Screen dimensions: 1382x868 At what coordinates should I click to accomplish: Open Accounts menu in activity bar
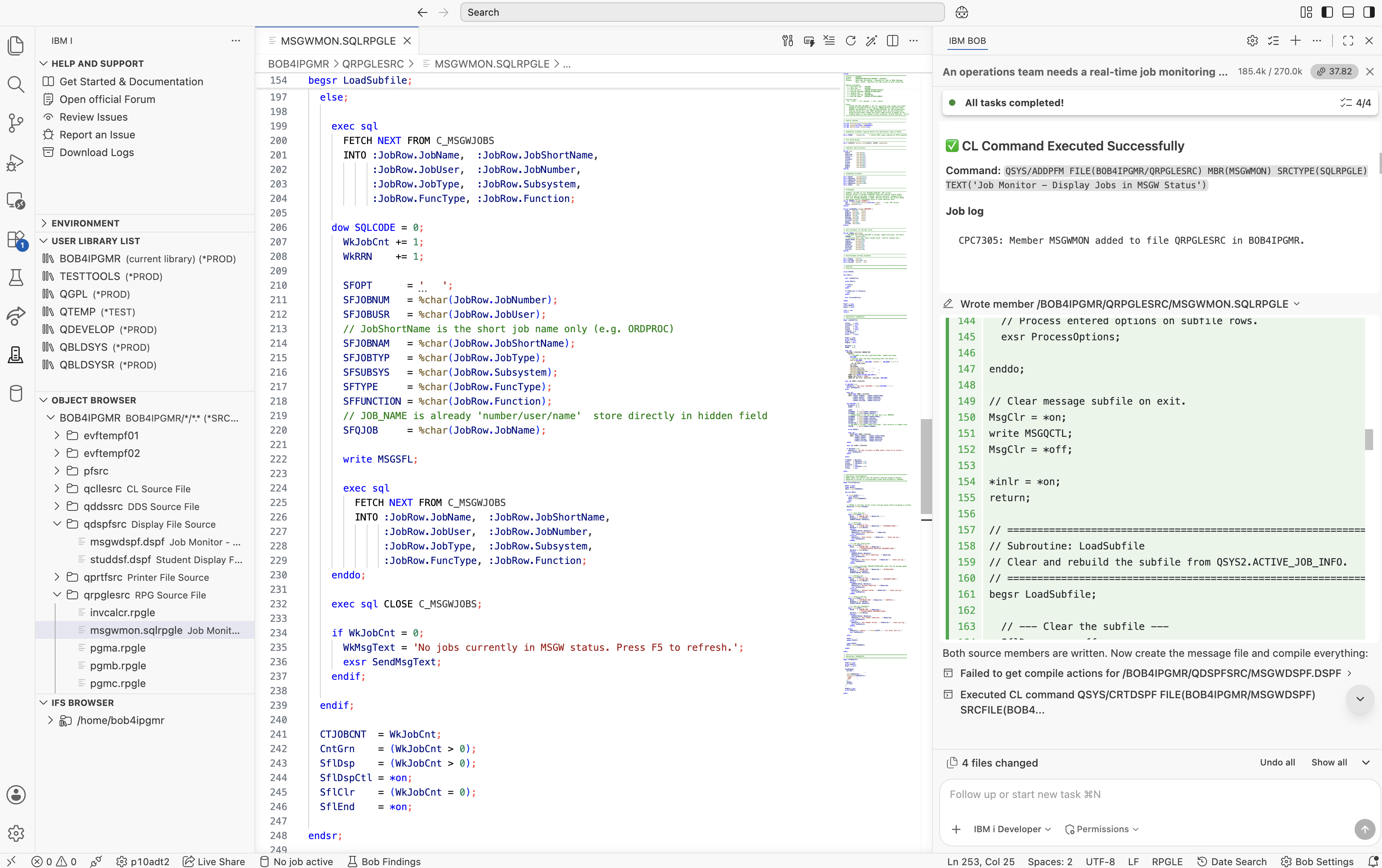tap(16, 794)
